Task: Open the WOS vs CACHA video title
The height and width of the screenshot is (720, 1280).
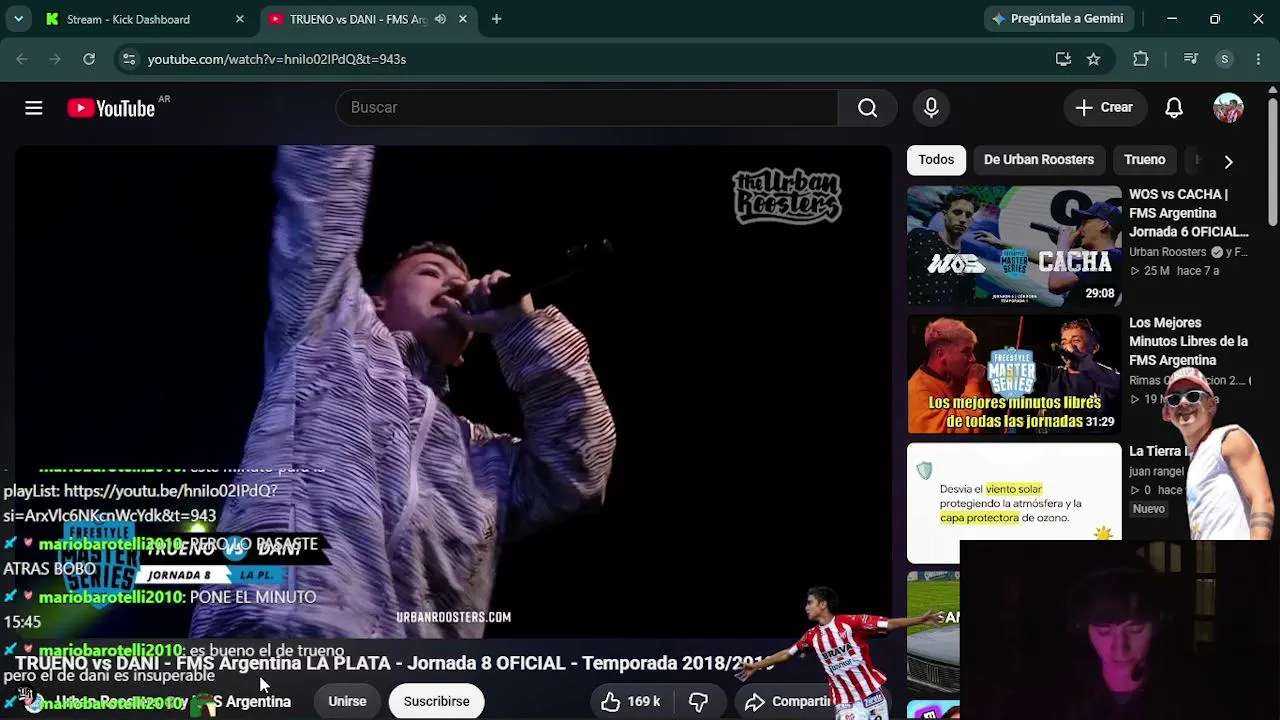Action: coord(1189,213)
